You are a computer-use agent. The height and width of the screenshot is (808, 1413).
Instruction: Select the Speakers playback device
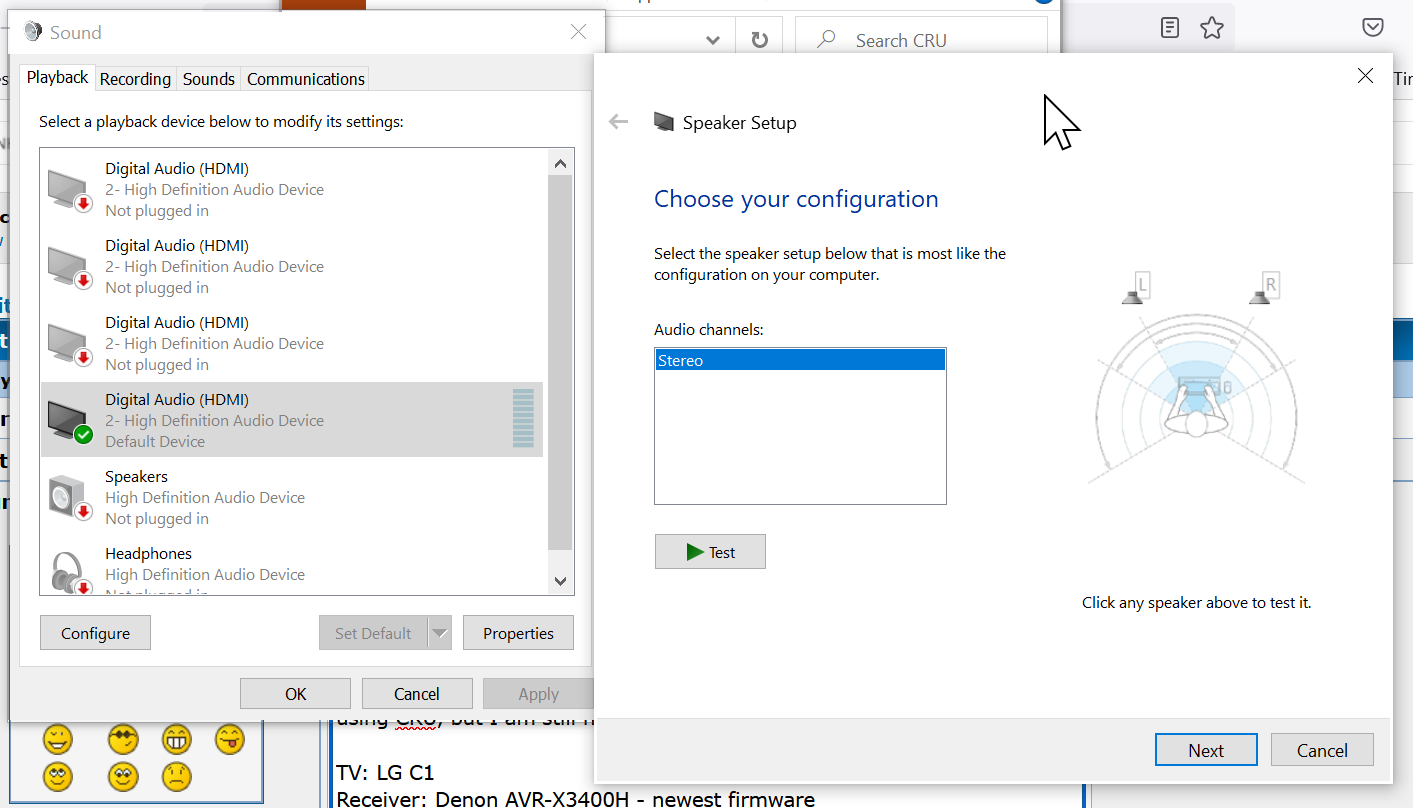(290, 497)
